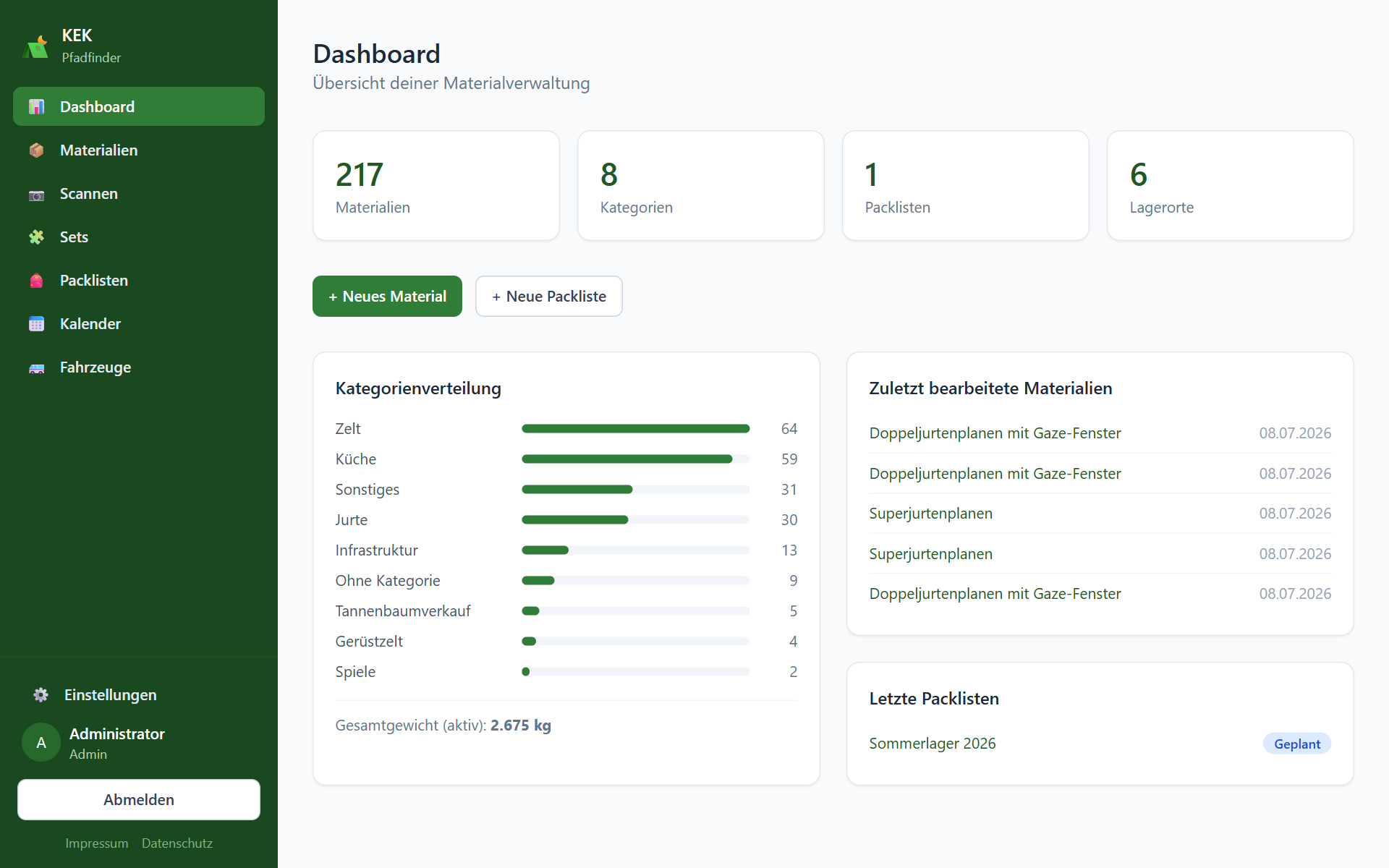Click the Gerüstzelt progress bar
The height and width of the screenshot is (868, 1389).
(x=636, y=642)
